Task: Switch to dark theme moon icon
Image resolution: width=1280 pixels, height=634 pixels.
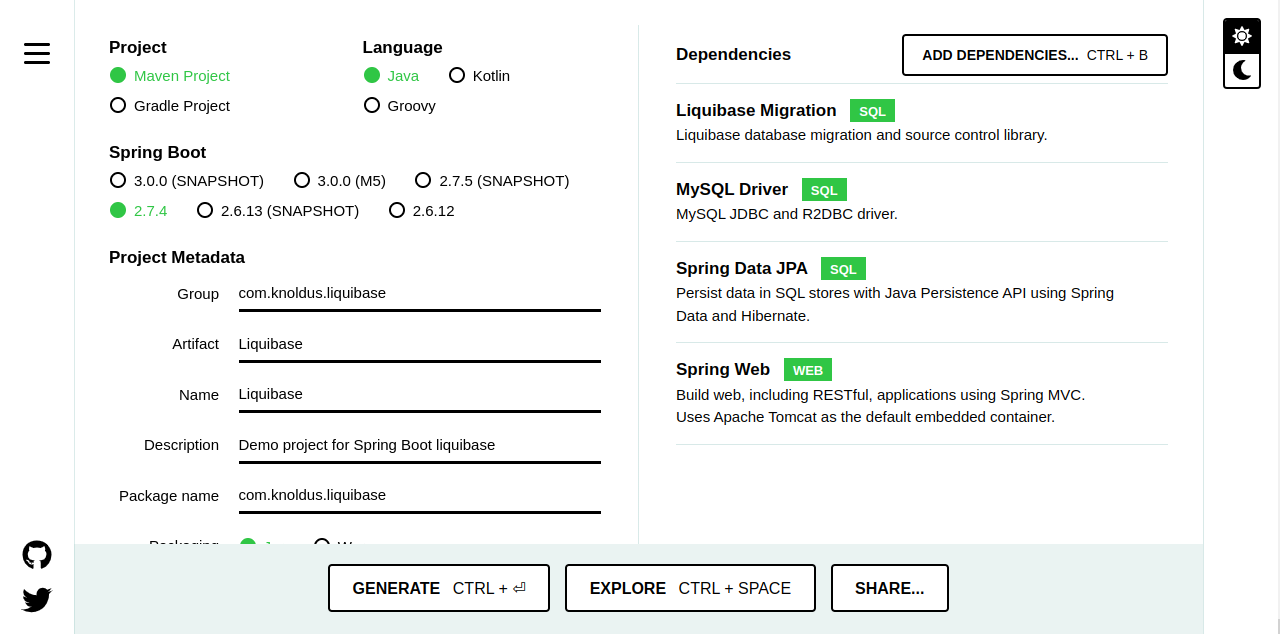Action: click(1241, 70)
